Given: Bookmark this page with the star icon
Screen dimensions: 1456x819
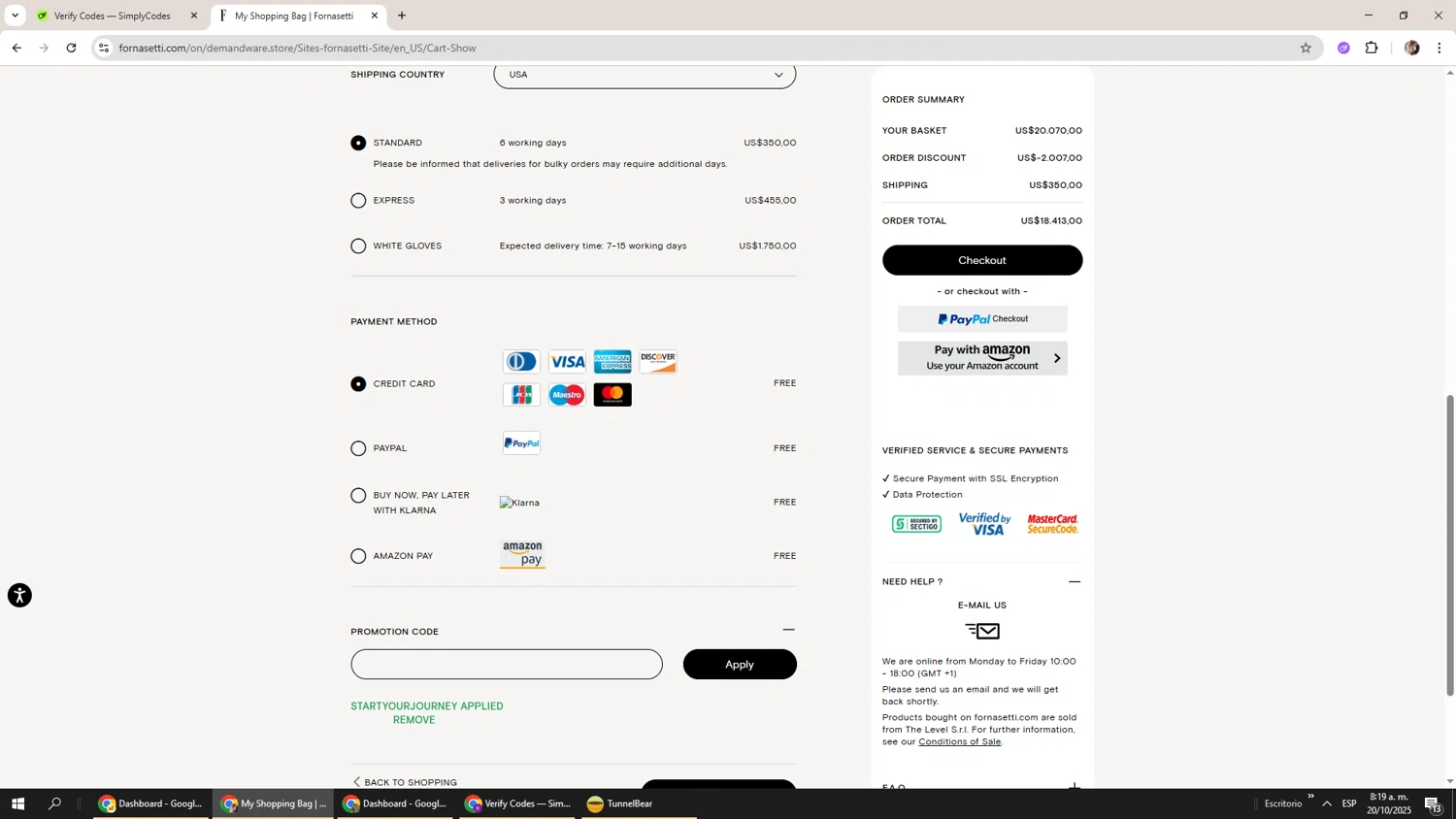Looking at the screenshot, I should (x=1306, y=48).
